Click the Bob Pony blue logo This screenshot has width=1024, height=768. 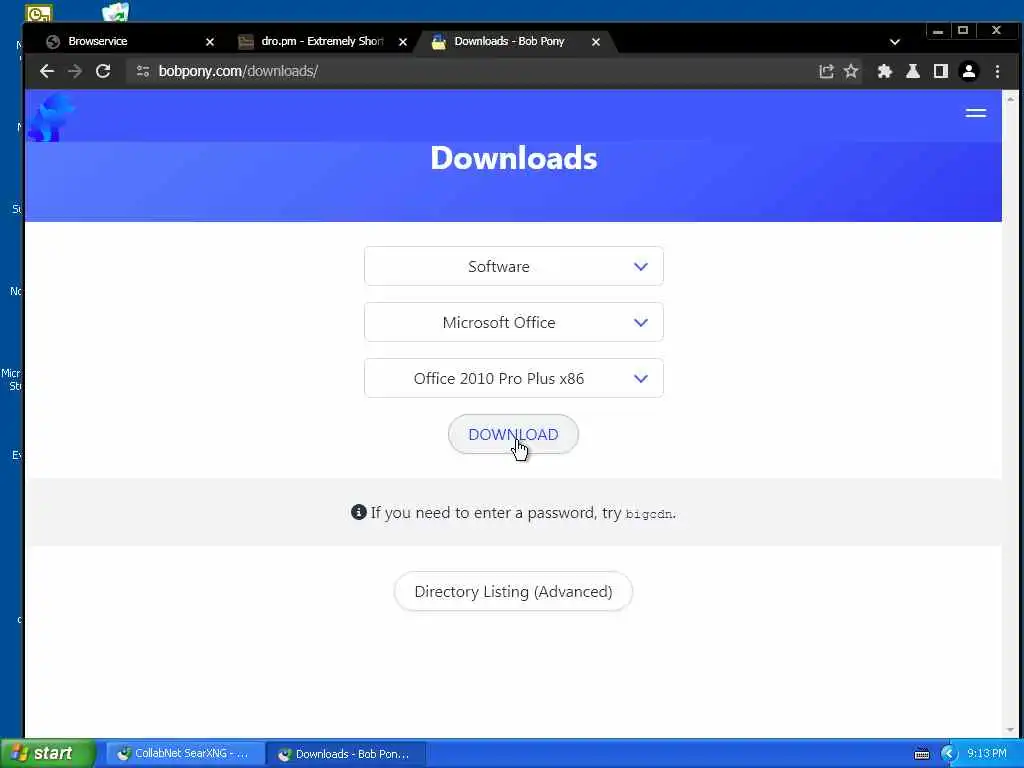(51, 117)
